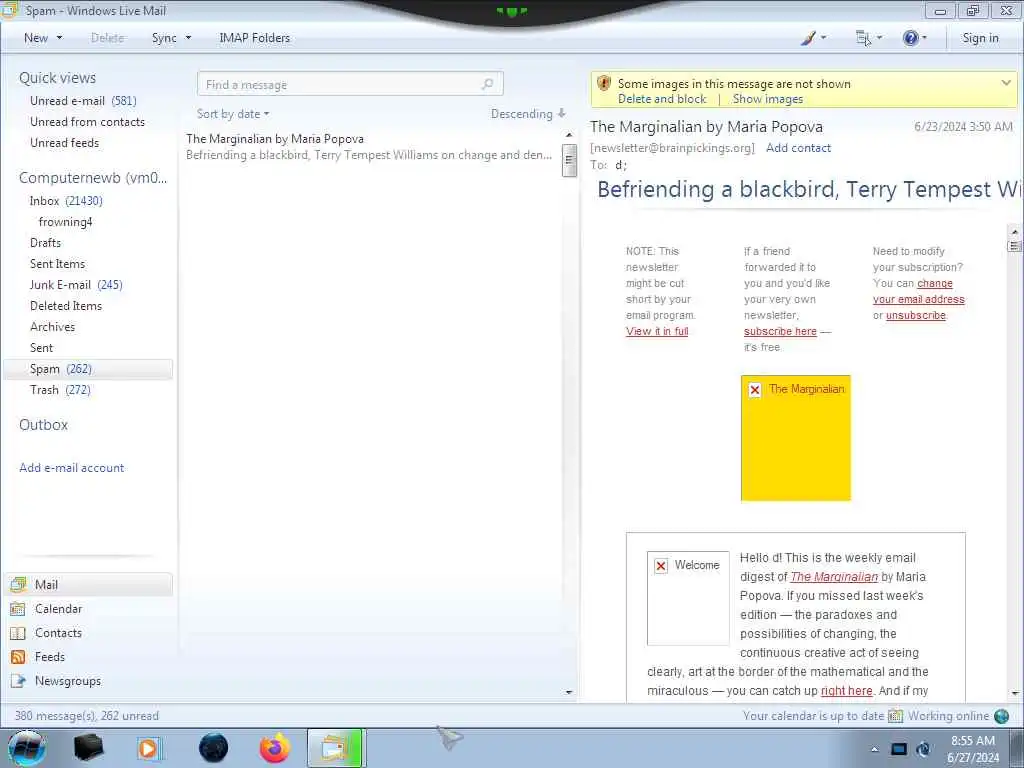Launch Firefox from the taskbar

click(274, 748)
